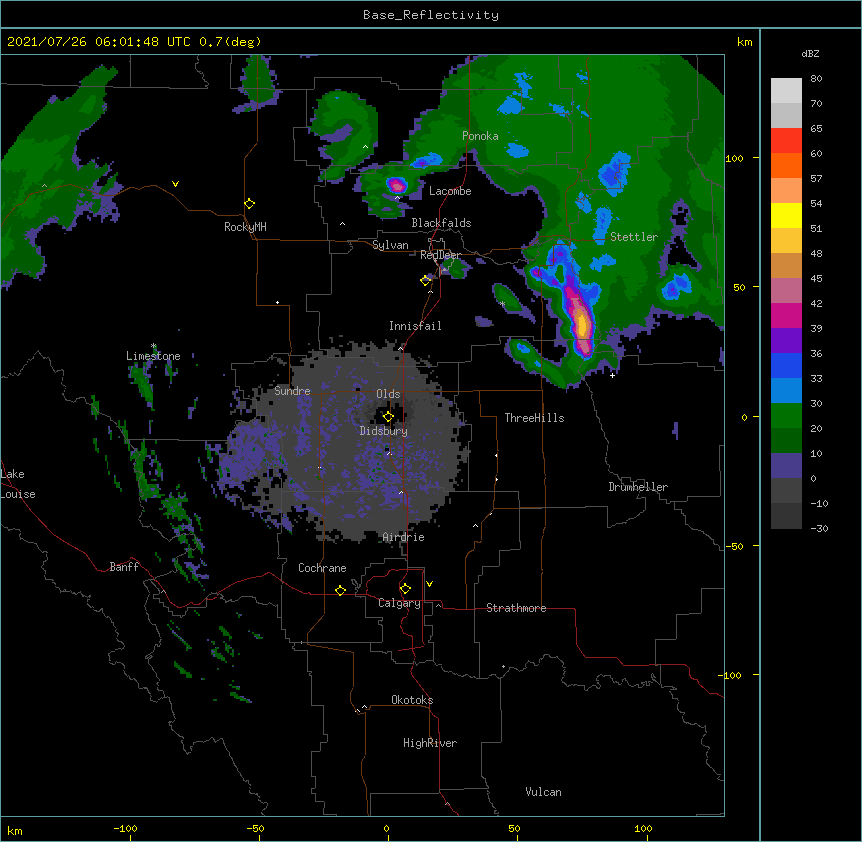Click the Cochrane city label
This screenshot has width=862, height=842.
(322, 568)
